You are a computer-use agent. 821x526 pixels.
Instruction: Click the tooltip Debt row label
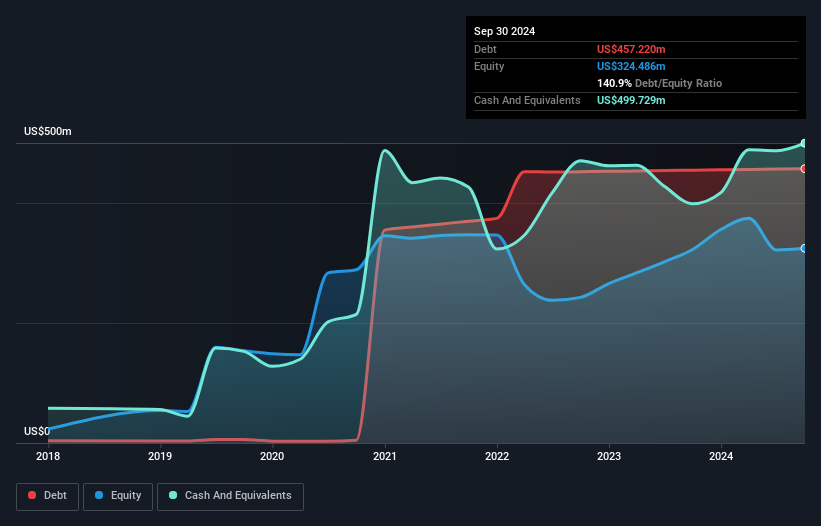[485, 49]
